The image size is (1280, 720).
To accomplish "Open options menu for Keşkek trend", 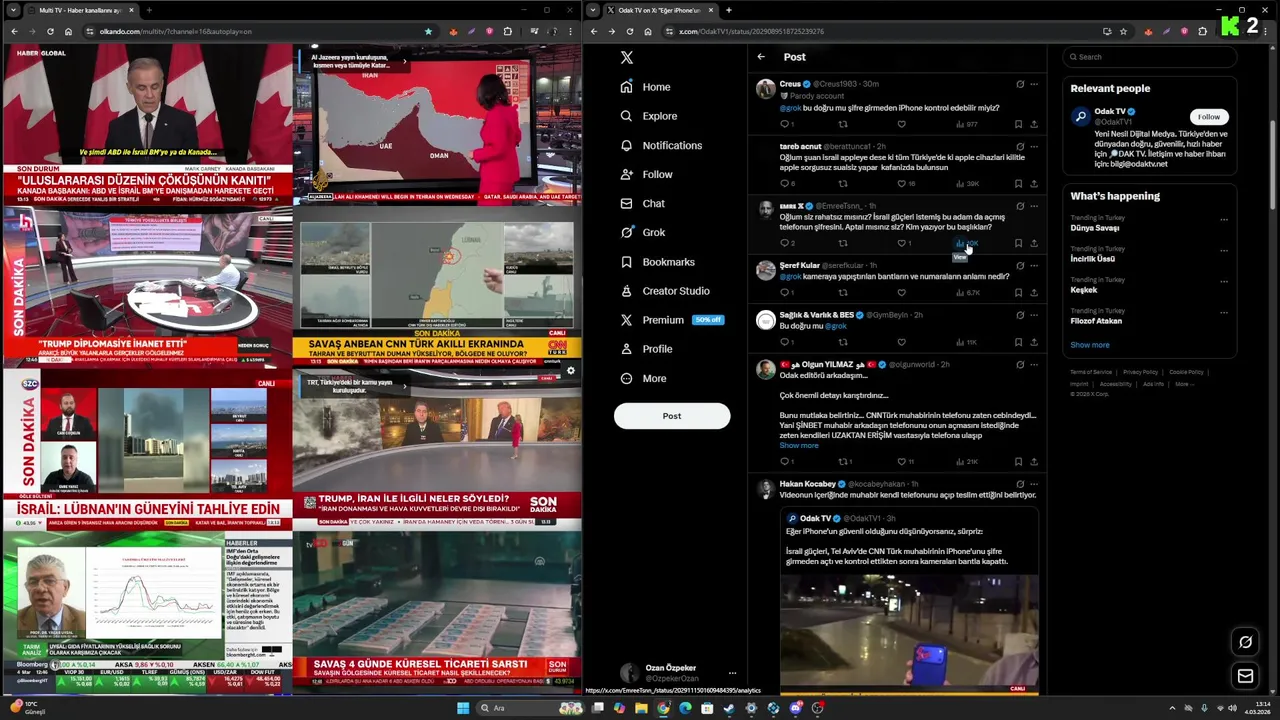I will coord(1224,281).
